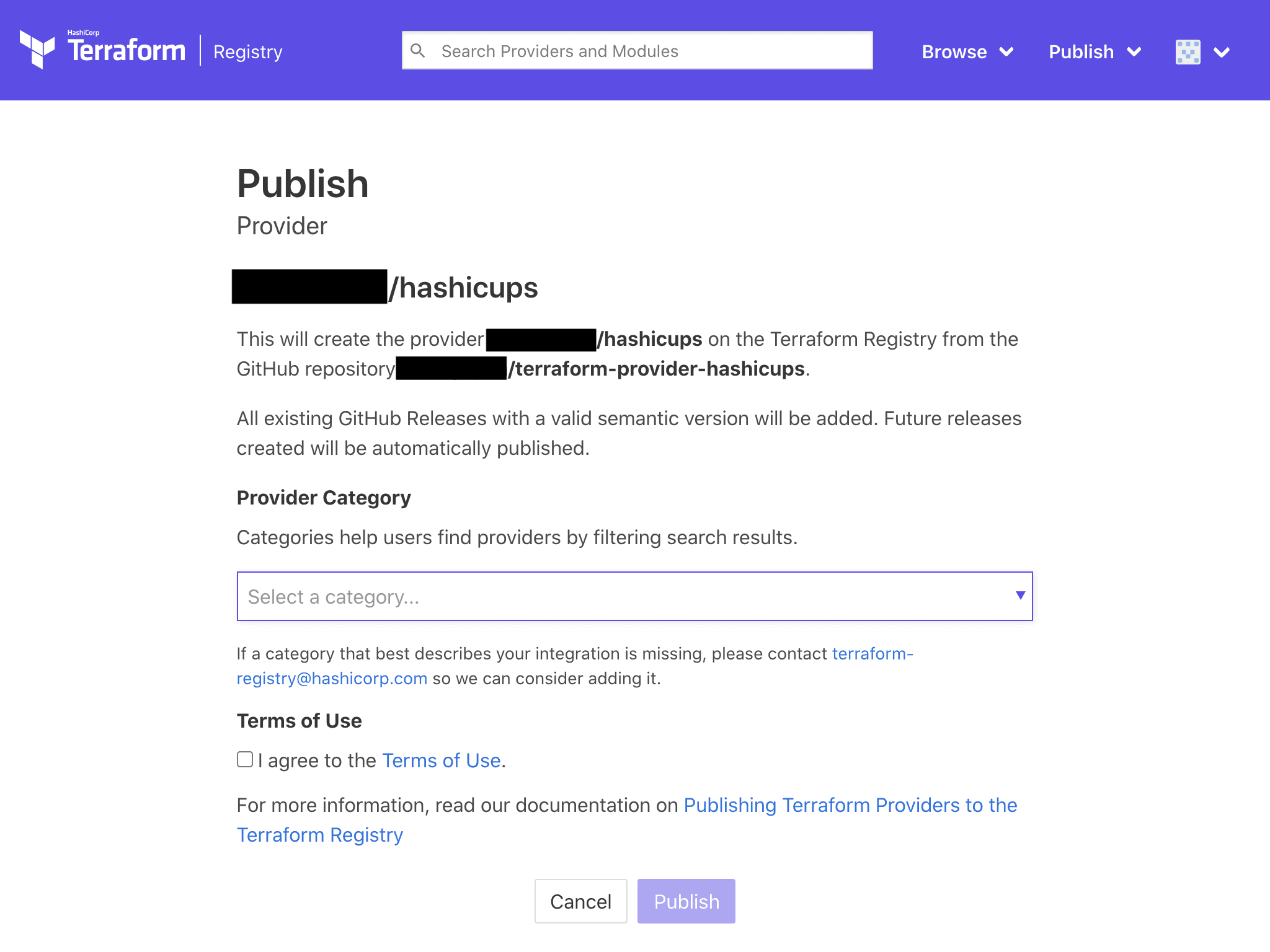Open the Browse dropdown menu

point(965,52)
